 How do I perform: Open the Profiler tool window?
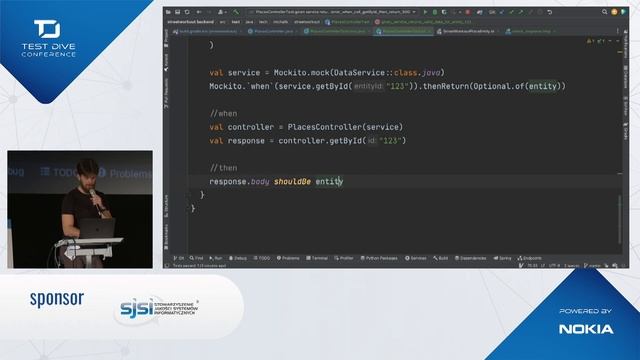pos(344,258)
